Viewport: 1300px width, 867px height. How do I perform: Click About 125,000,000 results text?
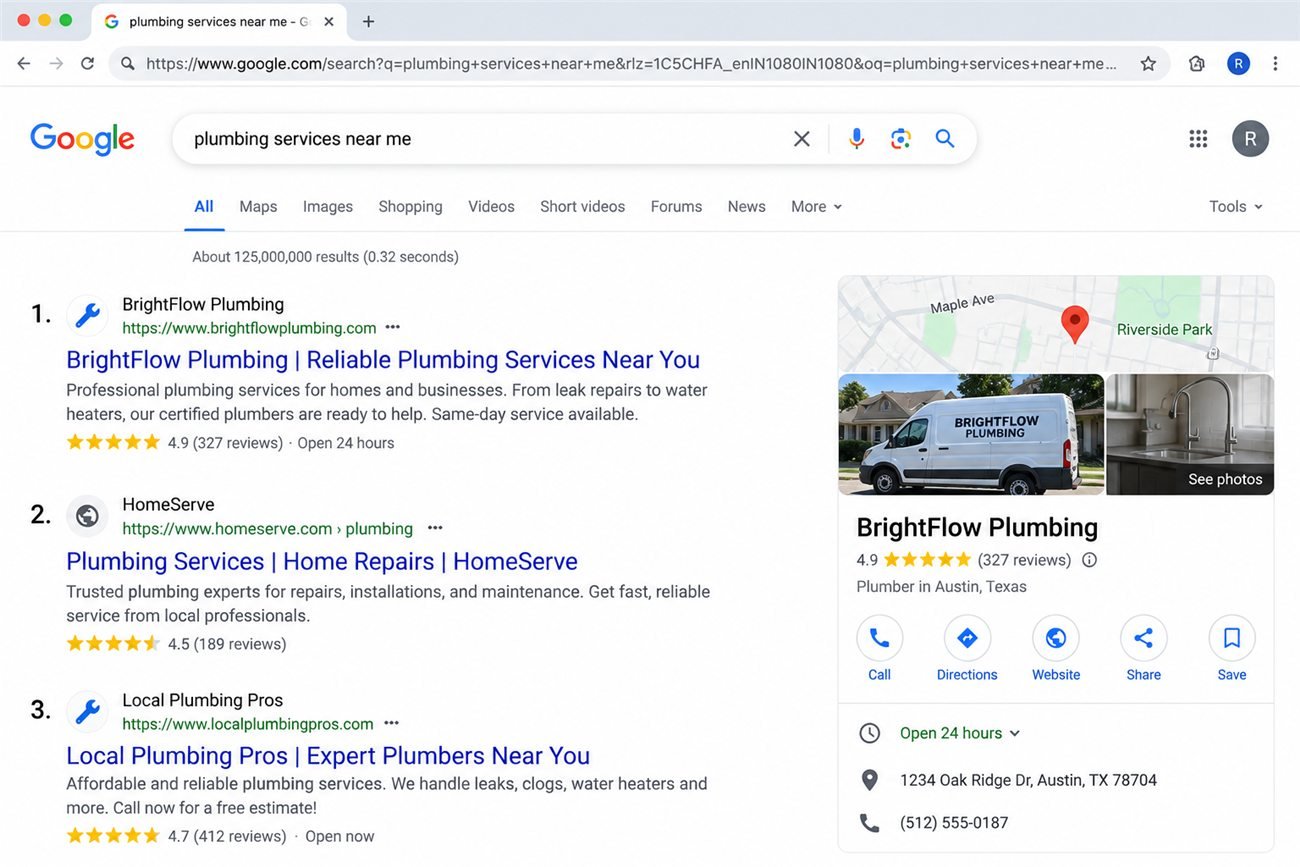325,257
